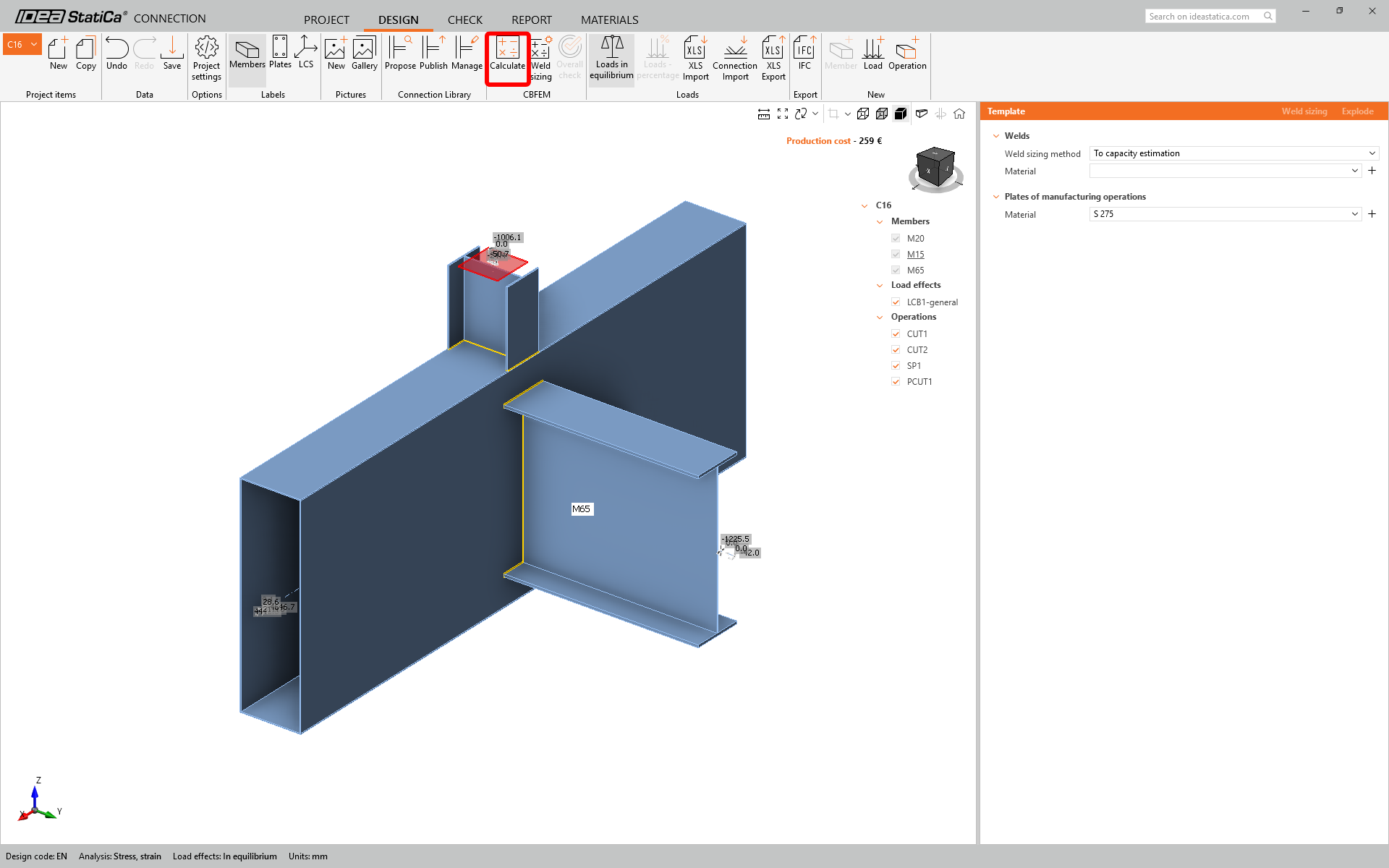Reset view with the home icon

tap(959, 114)
